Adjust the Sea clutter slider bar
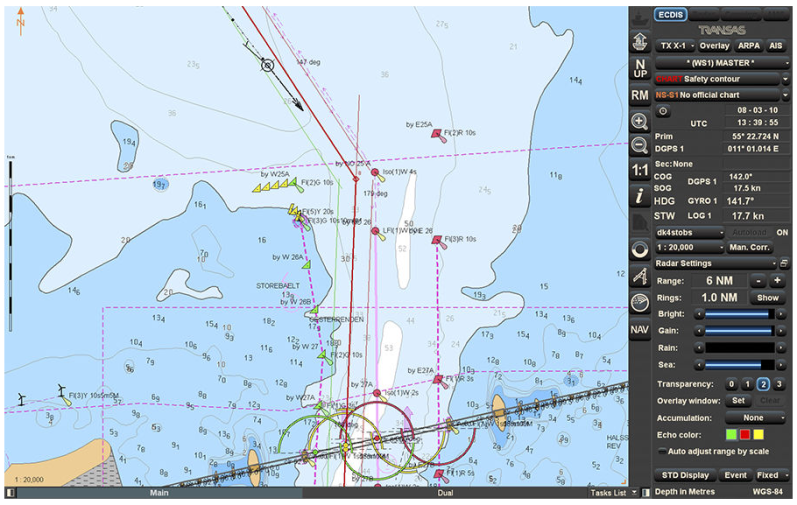Image resolution: width=797 pixels, height=505 pixels. click(740, 365)
